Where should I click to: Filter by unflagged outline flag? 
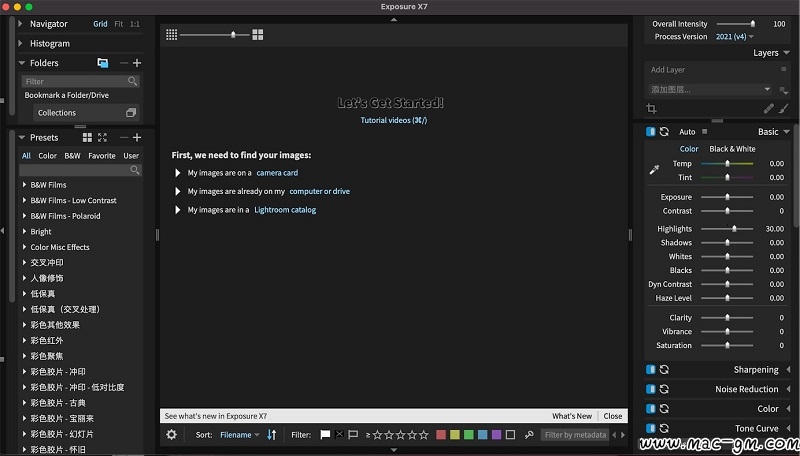(x=353, y=435)
